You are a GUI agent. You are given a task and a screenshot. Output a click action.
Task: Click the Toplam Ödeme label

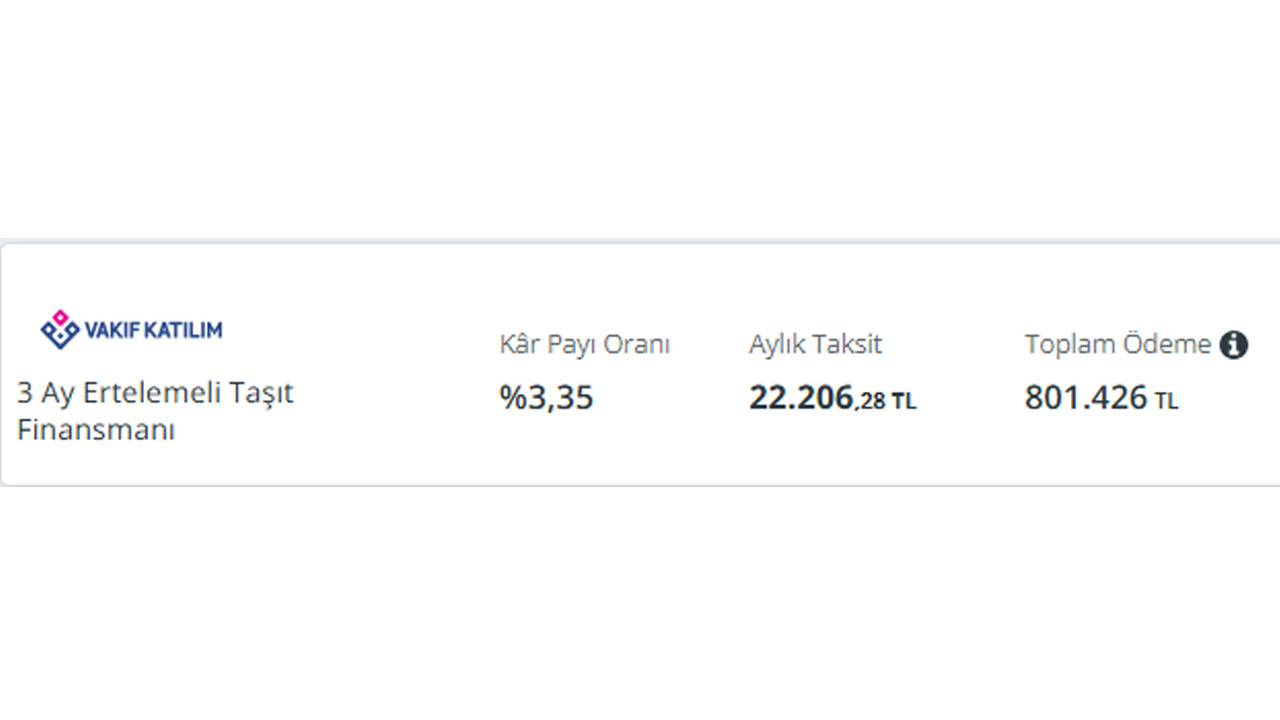pos(1118,345)
